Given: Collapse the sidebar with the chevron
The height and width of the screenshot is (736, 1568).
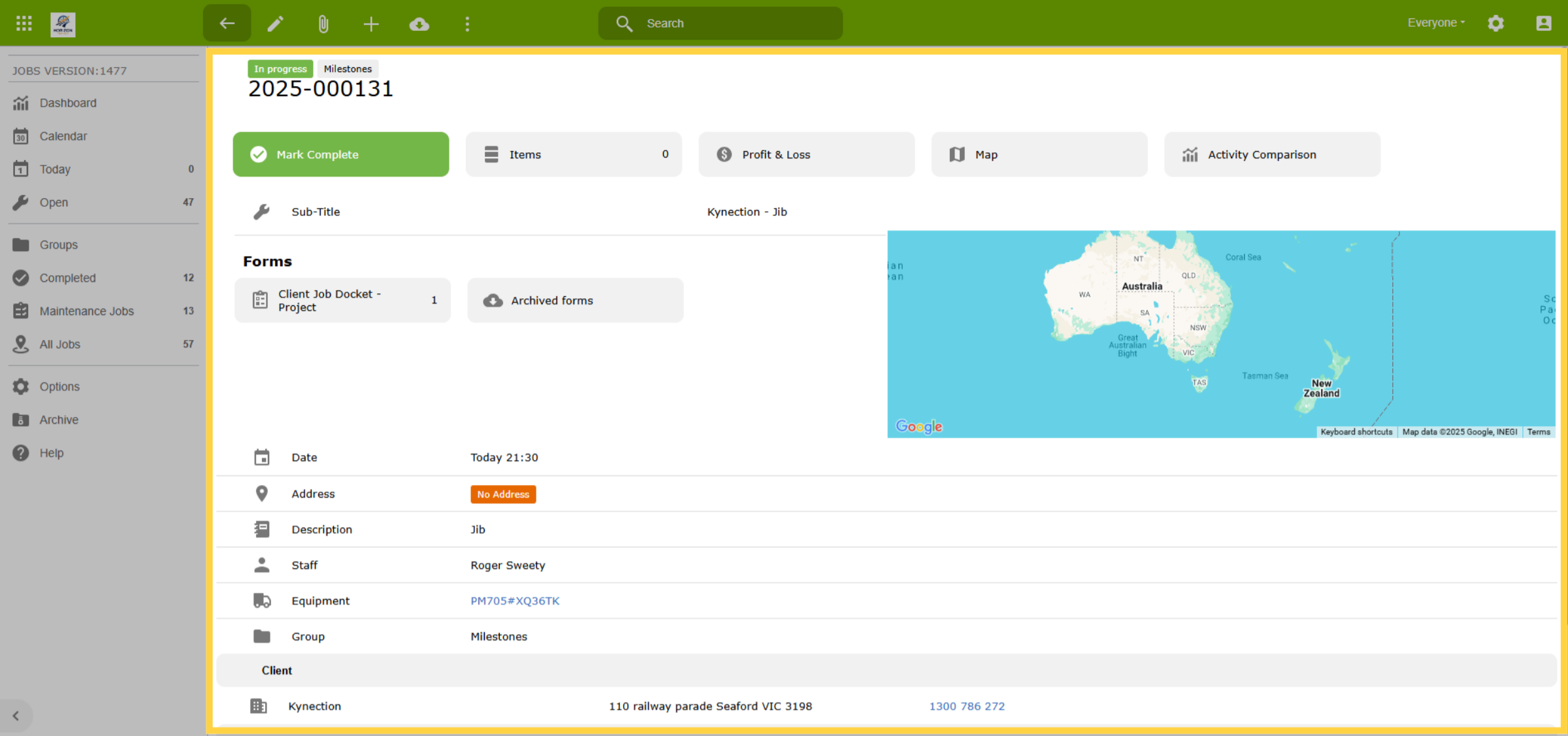Looking at the screenshot, I should [16, 716].
